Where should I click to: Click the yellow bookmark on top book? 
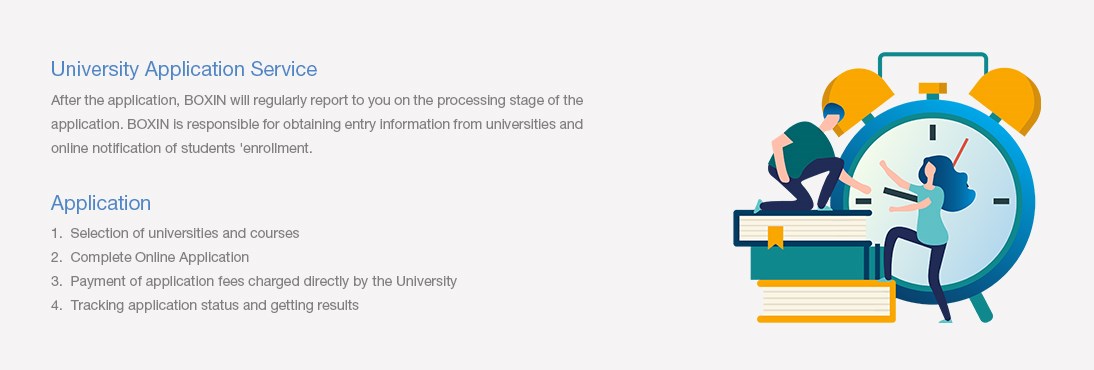pos(775,237)
